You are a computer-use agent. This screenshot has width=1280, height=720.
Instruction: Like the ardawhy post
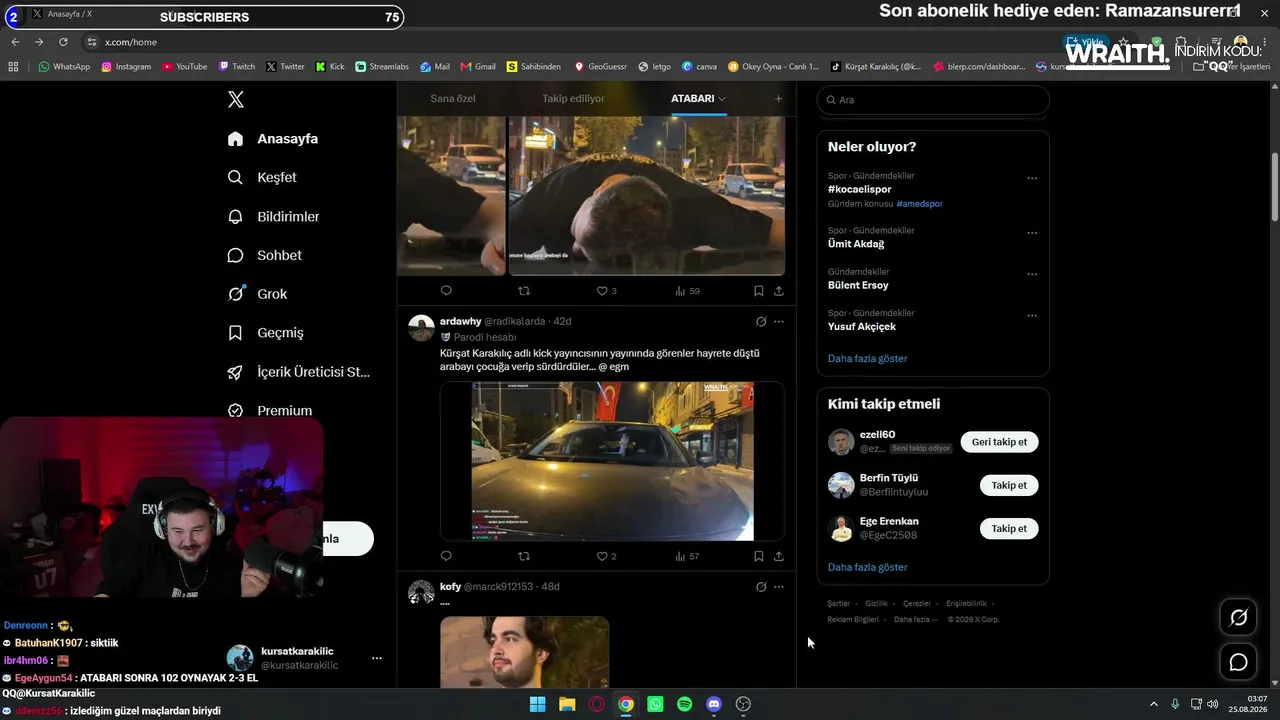(x=606, y=556)
